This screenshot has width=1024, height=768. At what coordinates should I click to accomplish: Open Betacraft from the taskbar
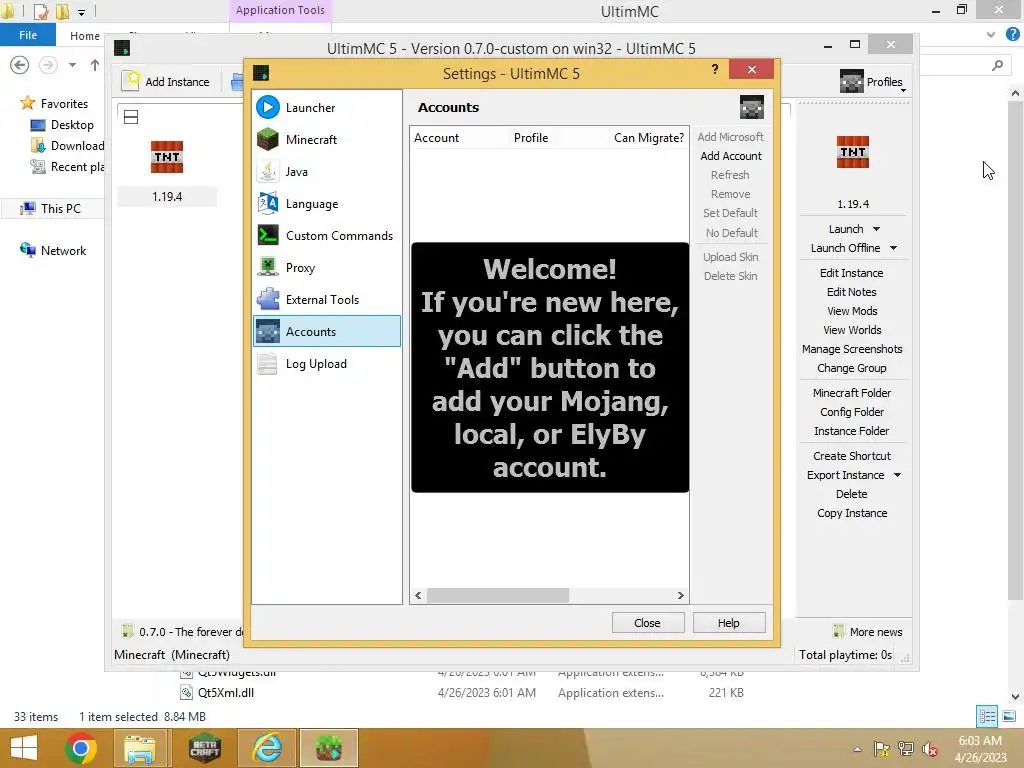[204, 748]
